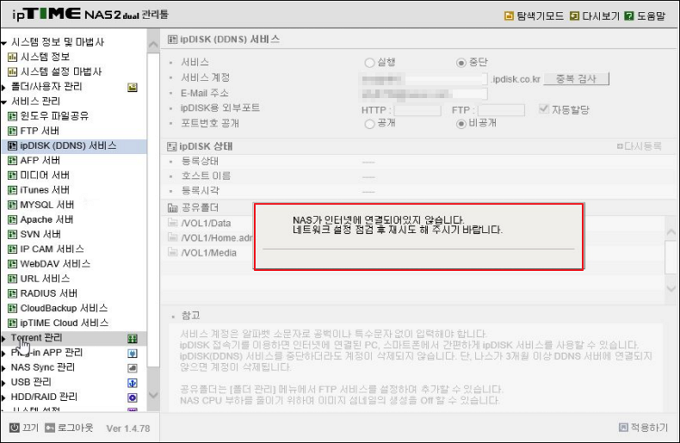This screenshot has width=680, height=443.
Task: Open 탐색기모드 explorer mode
Action: (534, 16)
